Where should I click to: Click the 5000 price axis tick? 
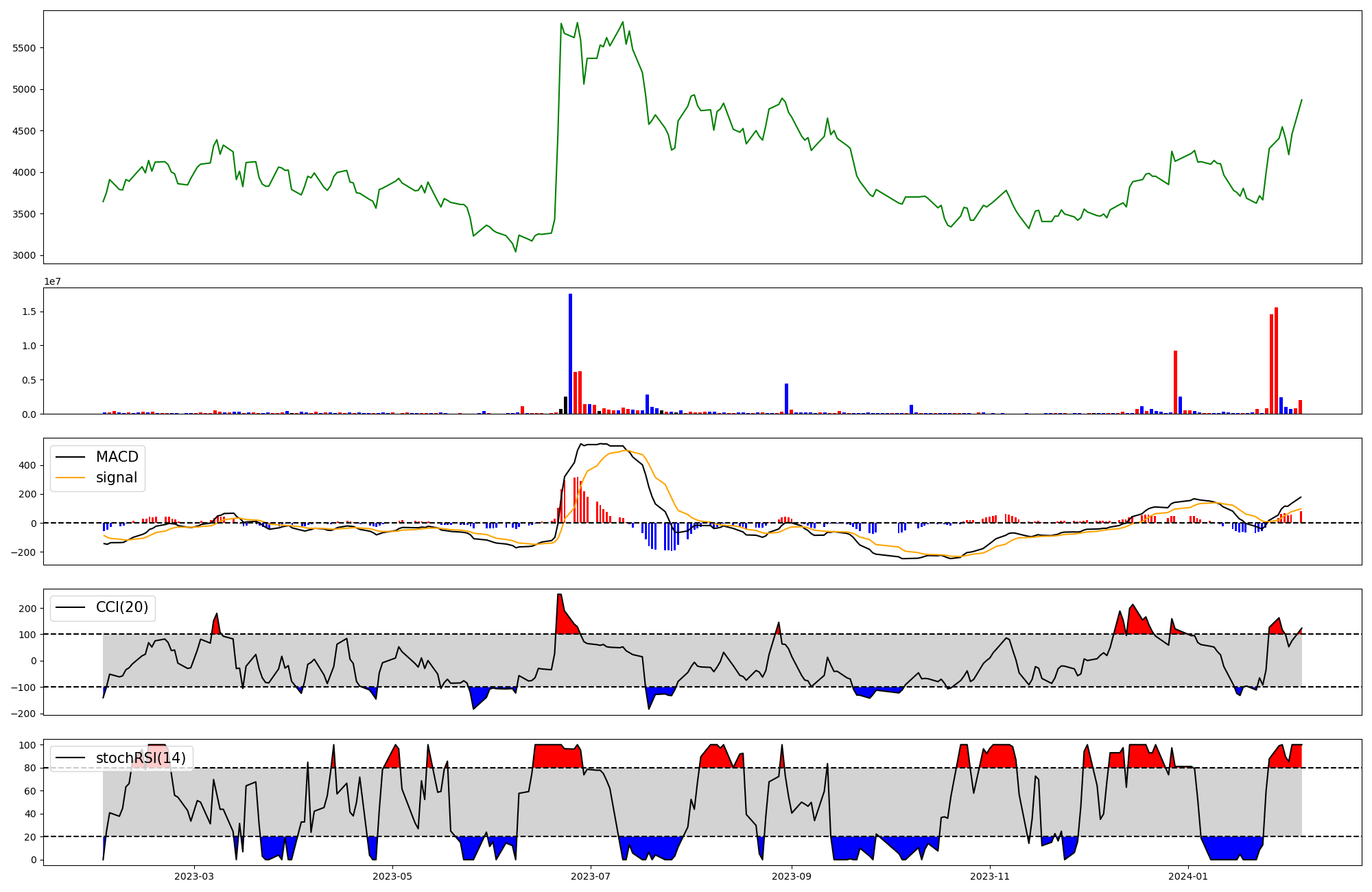25,89
